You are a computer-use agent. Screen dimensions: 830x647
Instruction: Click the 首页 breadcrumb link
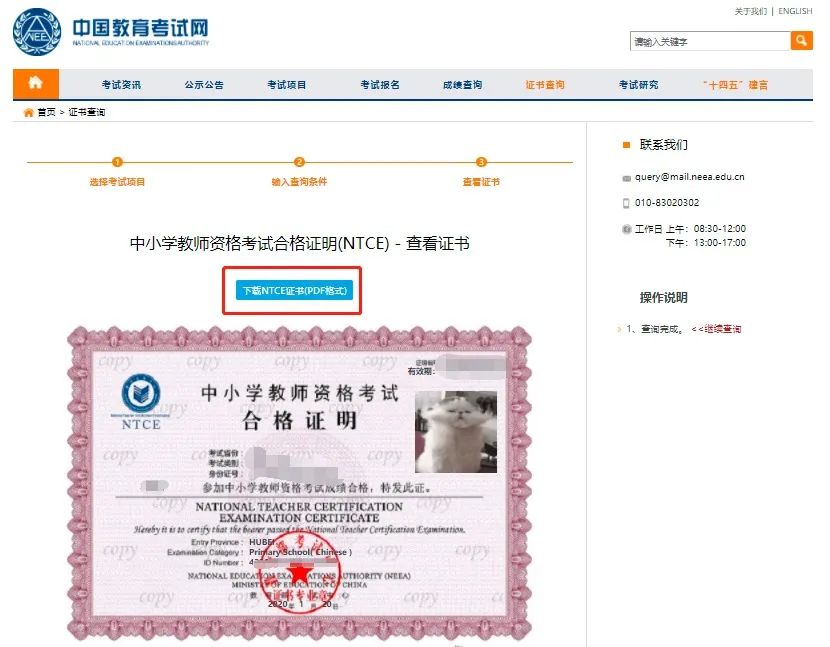[x=46, y=112]
